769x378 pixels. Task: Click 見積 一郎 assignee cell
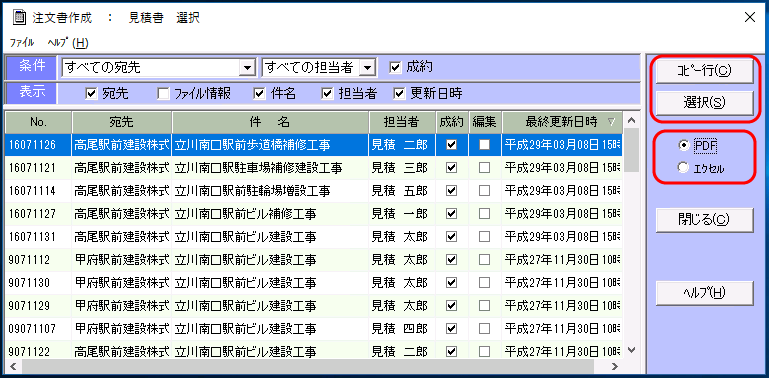402,214
